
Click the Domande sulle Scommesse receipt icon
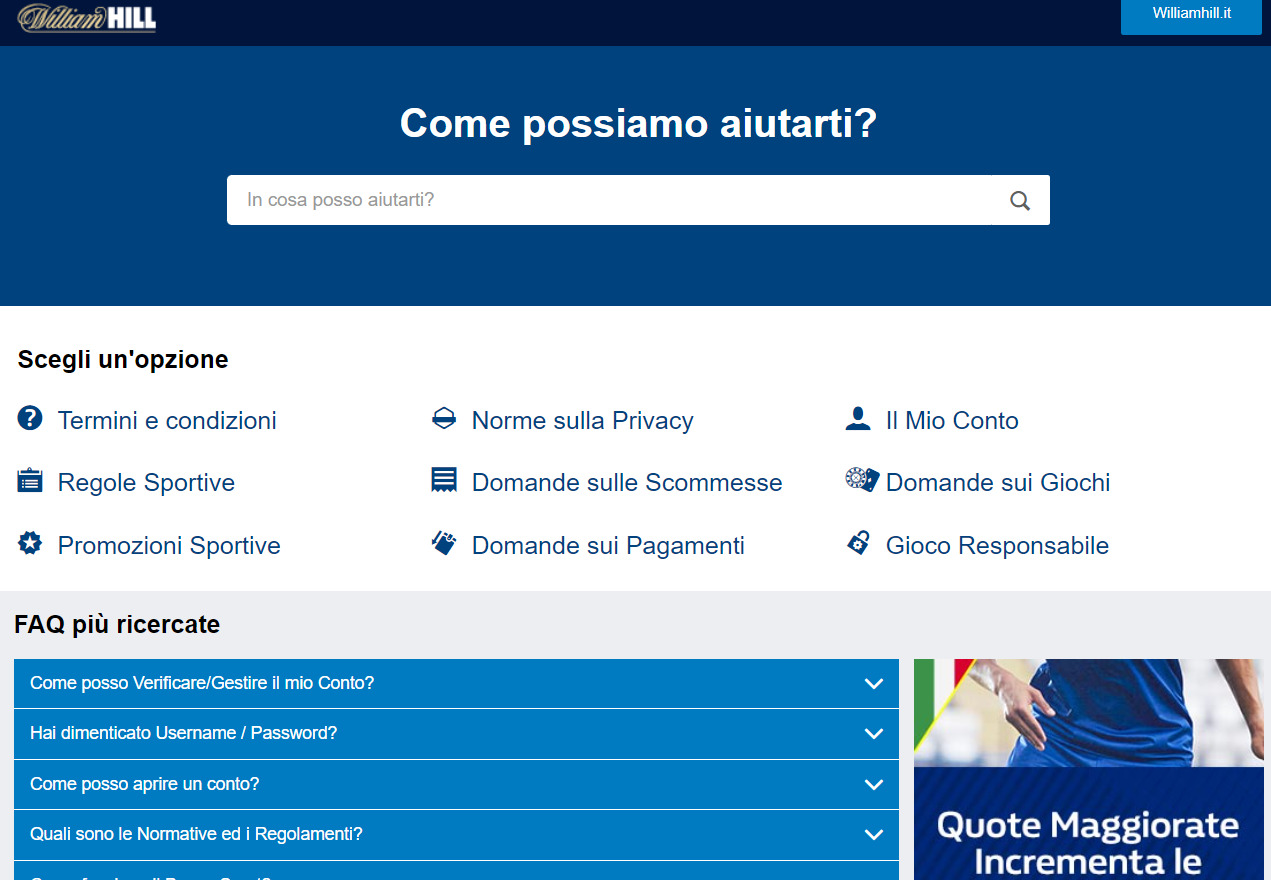[444, 480]
